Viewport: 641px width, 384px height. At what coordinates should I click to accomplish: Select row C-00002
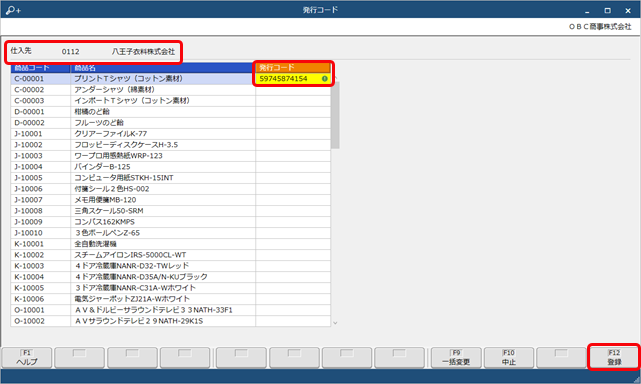coord(170,90)
